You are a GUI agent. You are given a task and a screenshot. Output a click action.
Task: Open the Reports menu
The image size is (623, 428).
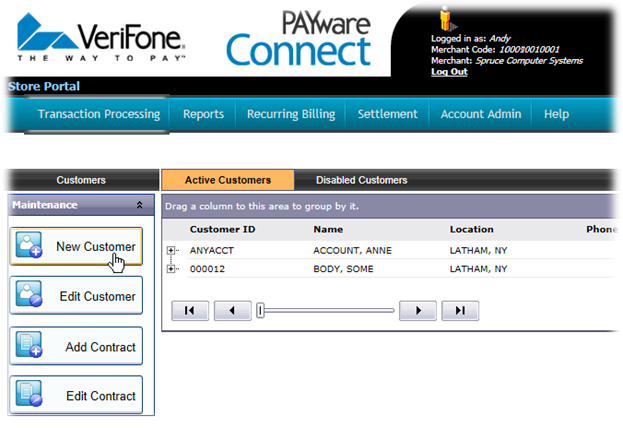coord(203,114)
